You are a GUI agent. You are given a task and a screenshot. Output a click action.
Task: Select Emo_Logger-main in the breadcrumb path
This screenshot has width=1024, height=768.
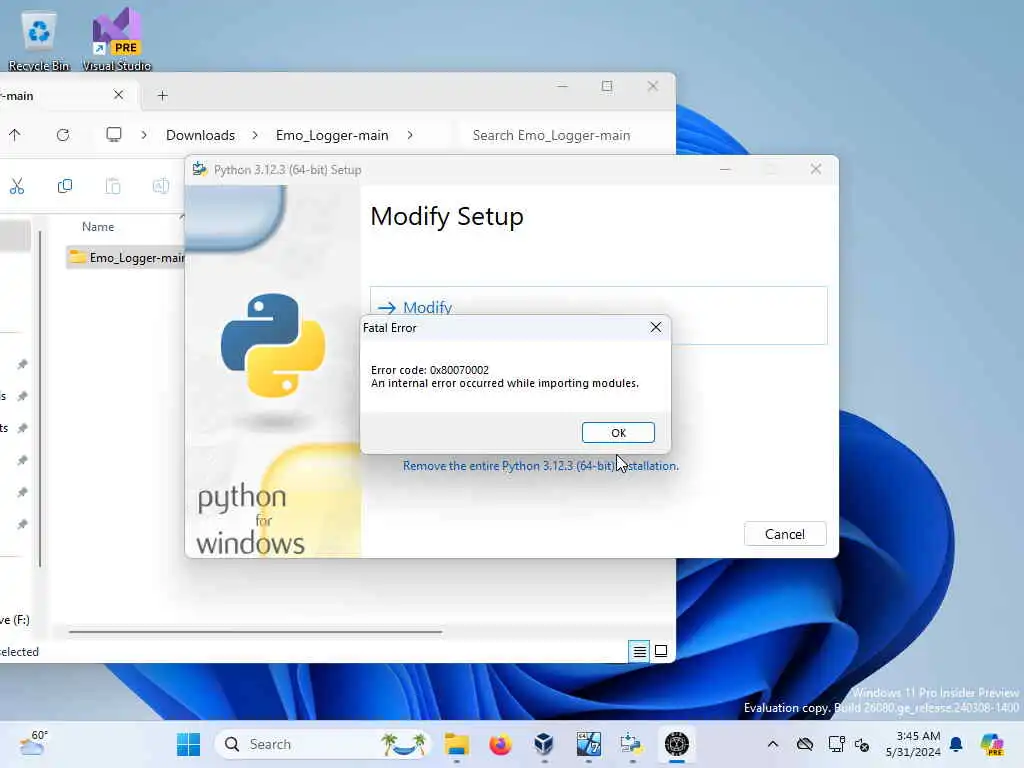(332, 135)
